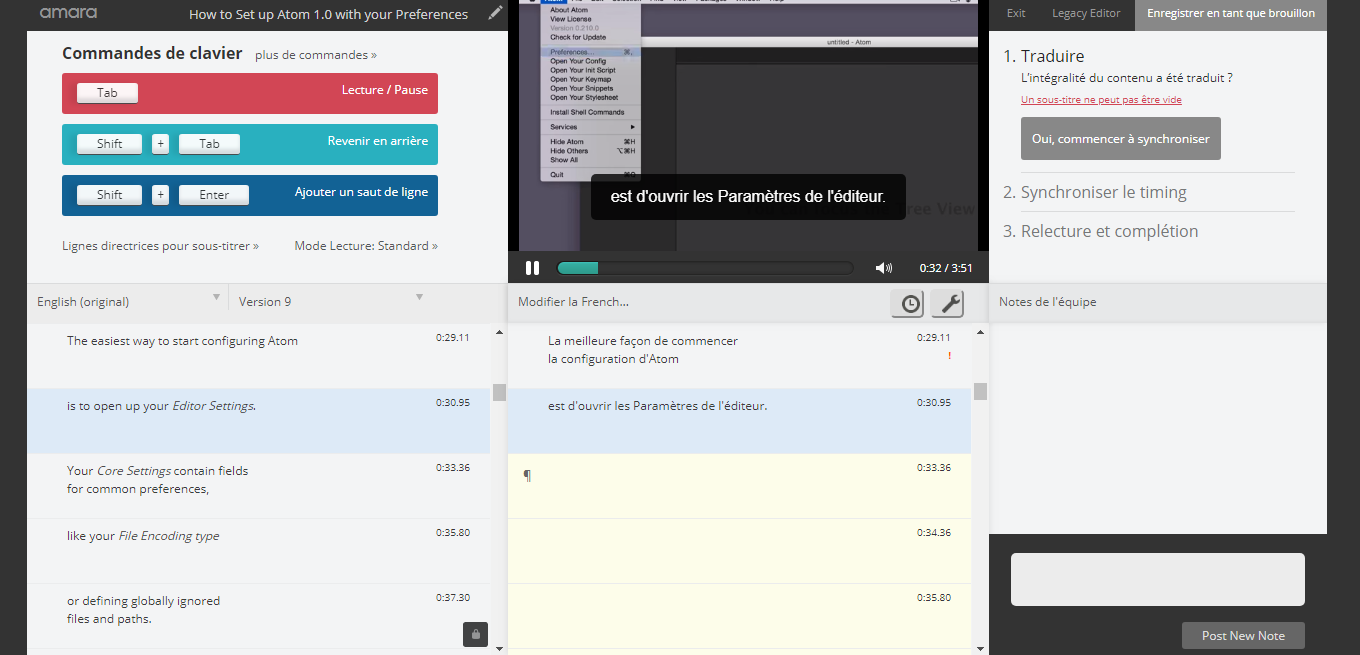Open the timing clock tool
1360x655 pixels.
[910, 304]
